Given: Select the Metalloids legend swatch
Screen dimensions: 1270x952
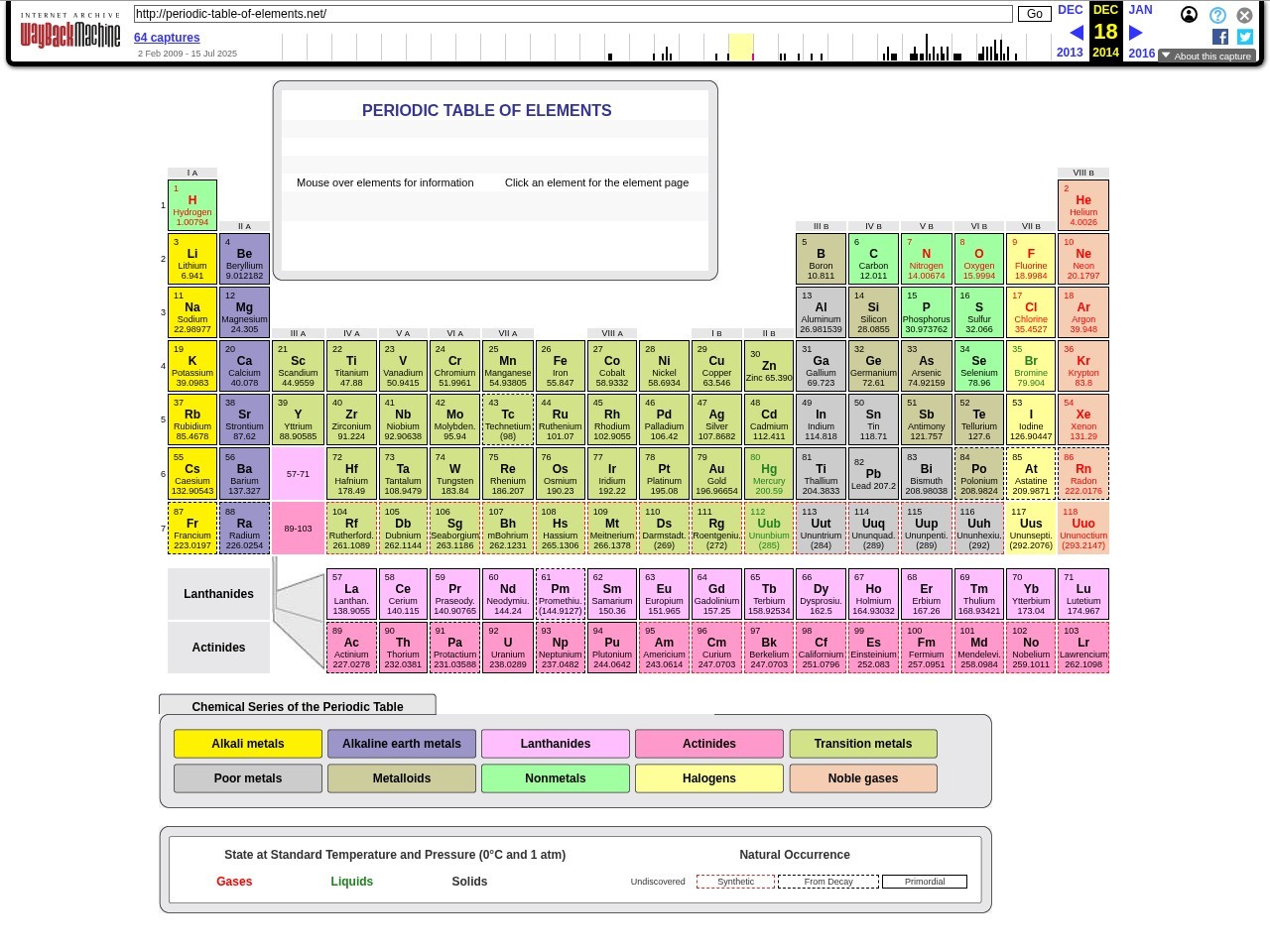Looking at the screenshot, I should pyautogui.click(x=402, y=778).
